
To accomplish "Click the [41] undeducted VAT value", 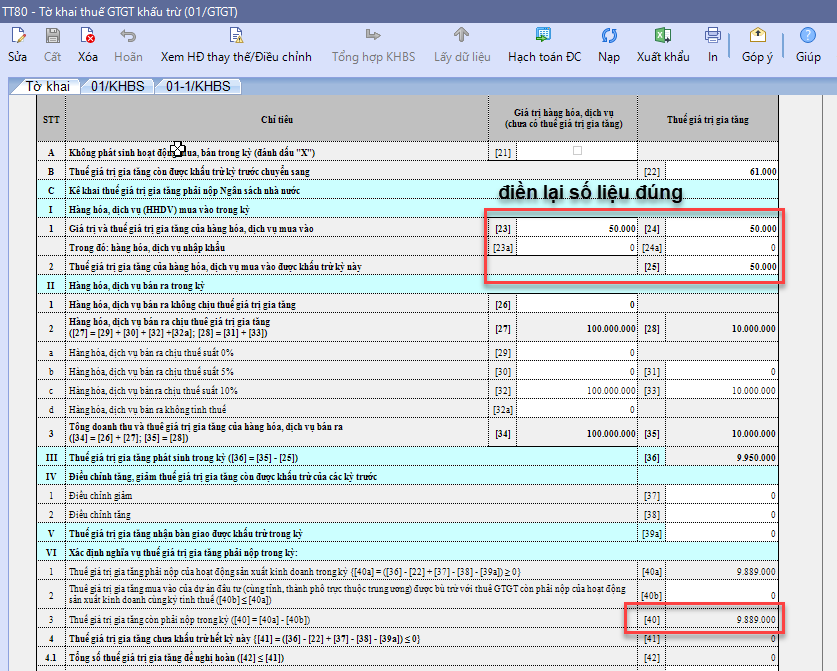I will pos(721,639).
